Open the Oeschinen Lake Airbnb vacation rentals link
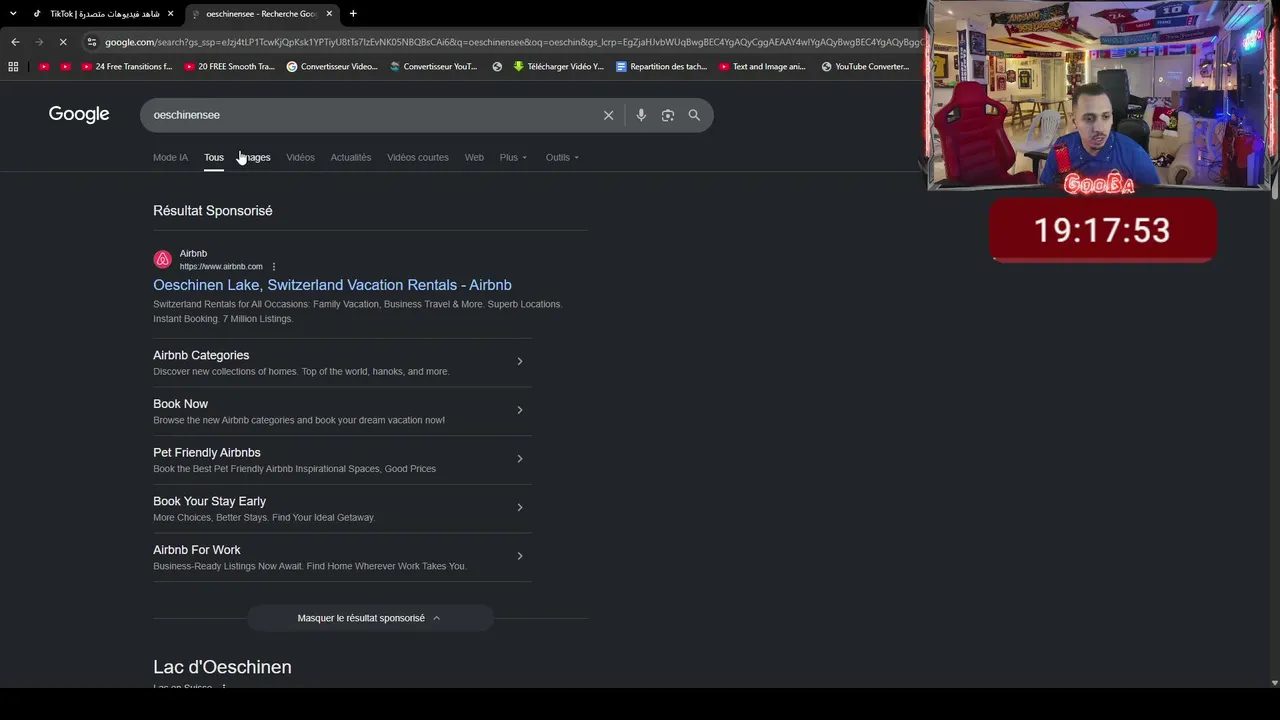The height and width of the screenshot is (720, 1280). 332,285
